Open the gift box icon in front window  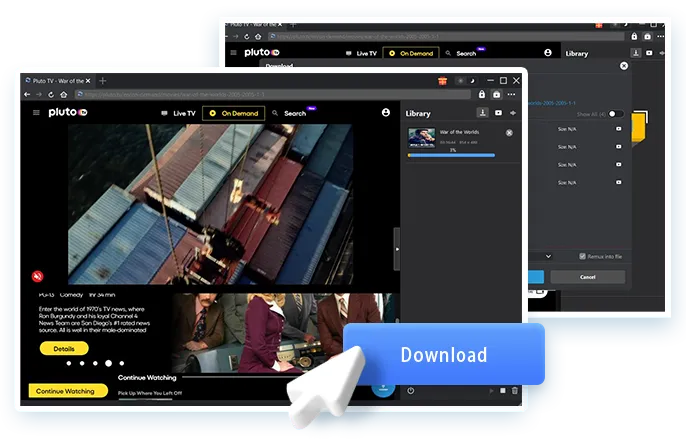(x=442, y=81)
